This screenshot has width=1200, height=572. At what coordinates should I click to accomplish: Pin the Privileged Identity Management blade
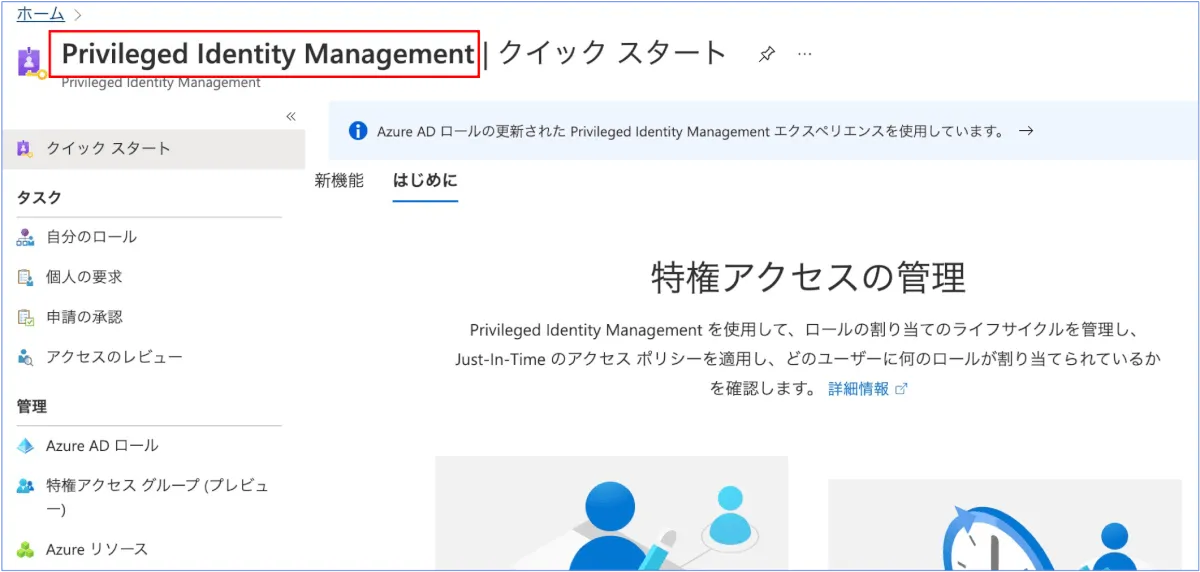pyautogui.click(x=767, y=54)
